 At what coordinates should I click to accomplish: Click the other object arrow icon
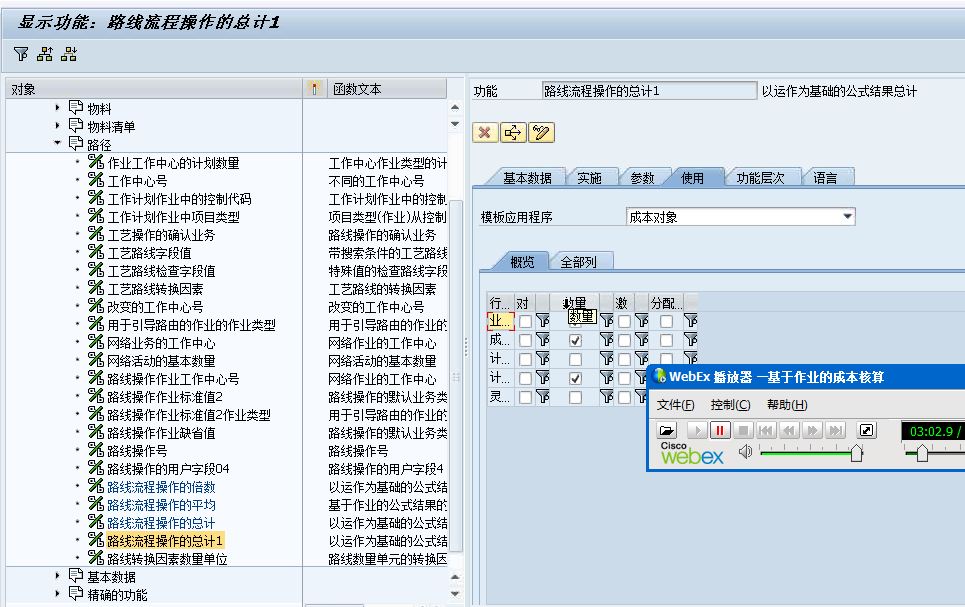[x=513, y=132]
